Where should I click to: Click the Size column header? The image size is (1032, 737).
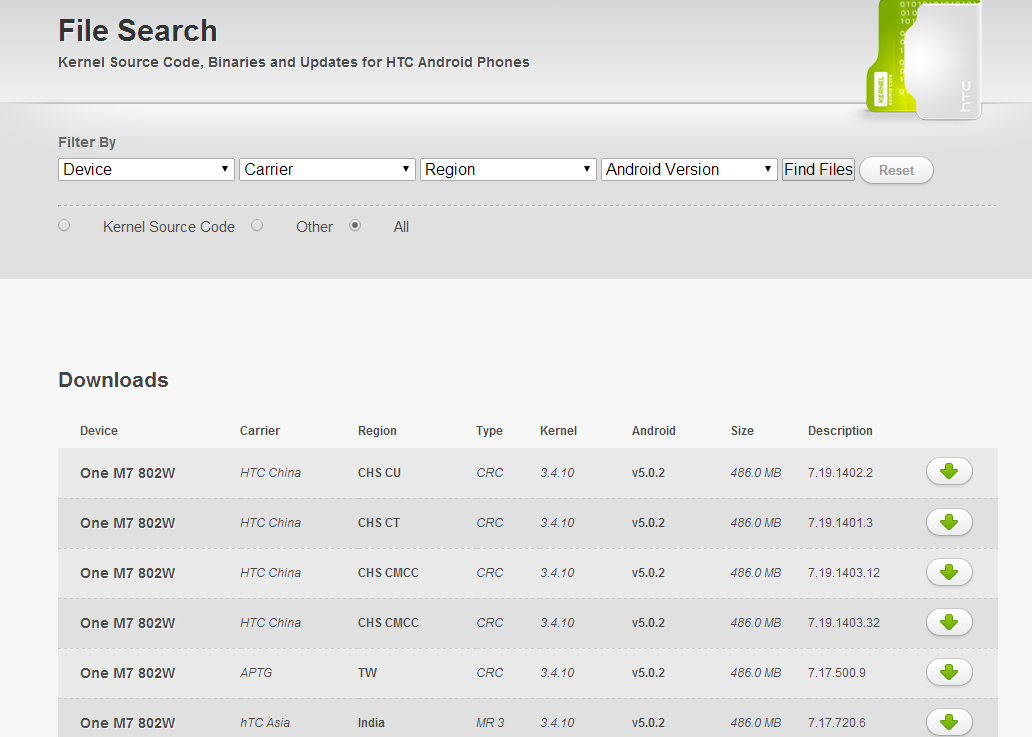click(742, 430)
